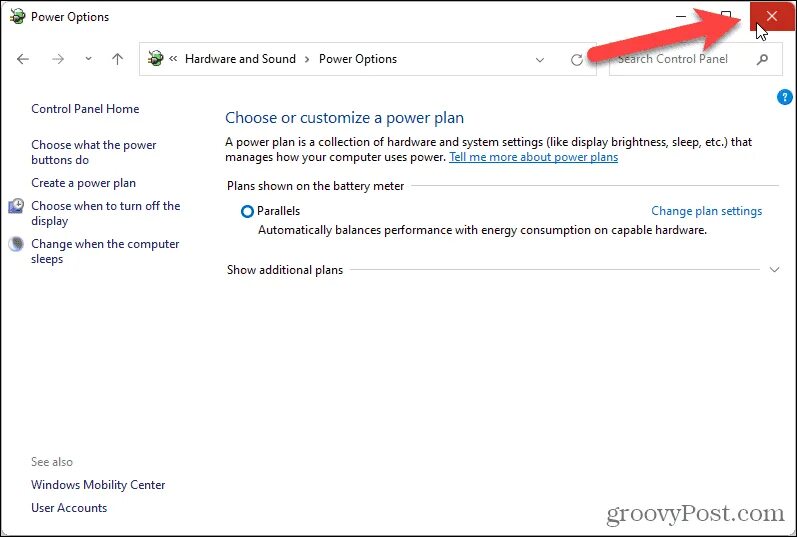Screen dimensions: 797x537
Task: Click Create a power plan link
Action: click(83, 183)
